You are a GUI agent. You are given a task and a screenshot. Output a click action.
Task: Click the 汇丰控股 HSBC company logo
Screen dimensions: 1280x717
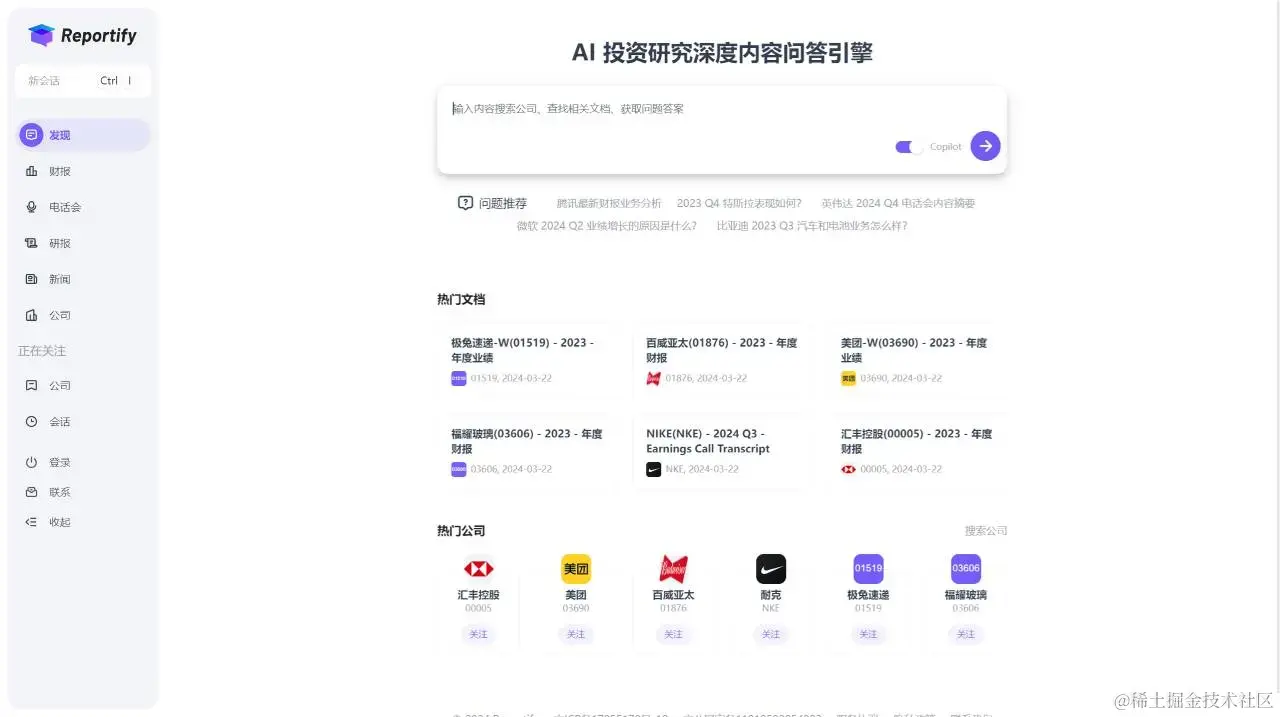pyautogui.click(x=478, y=569)
